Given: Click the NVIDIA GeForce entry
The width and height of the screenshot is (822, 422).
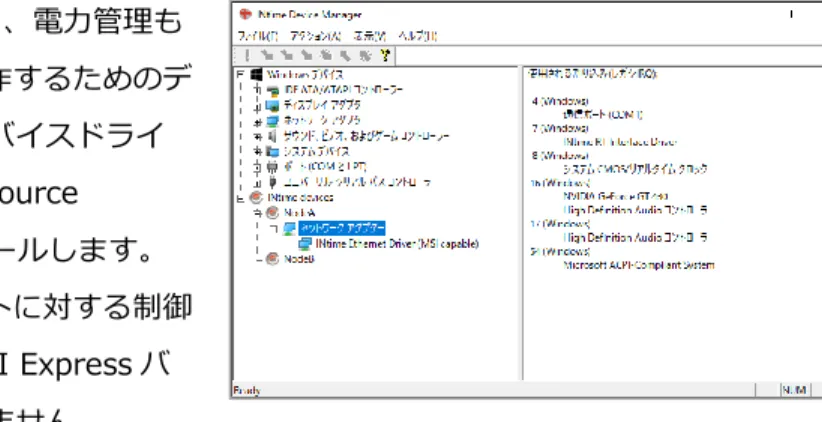Looking at the screenshot, I should coord(615,197).
